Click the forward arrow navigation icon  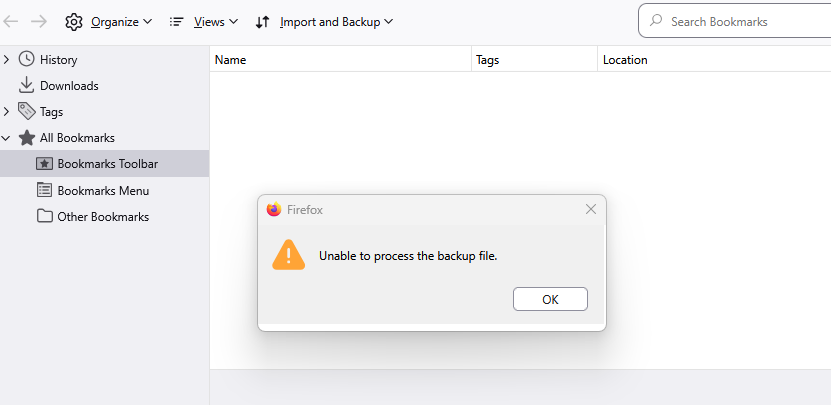(39, 21)
